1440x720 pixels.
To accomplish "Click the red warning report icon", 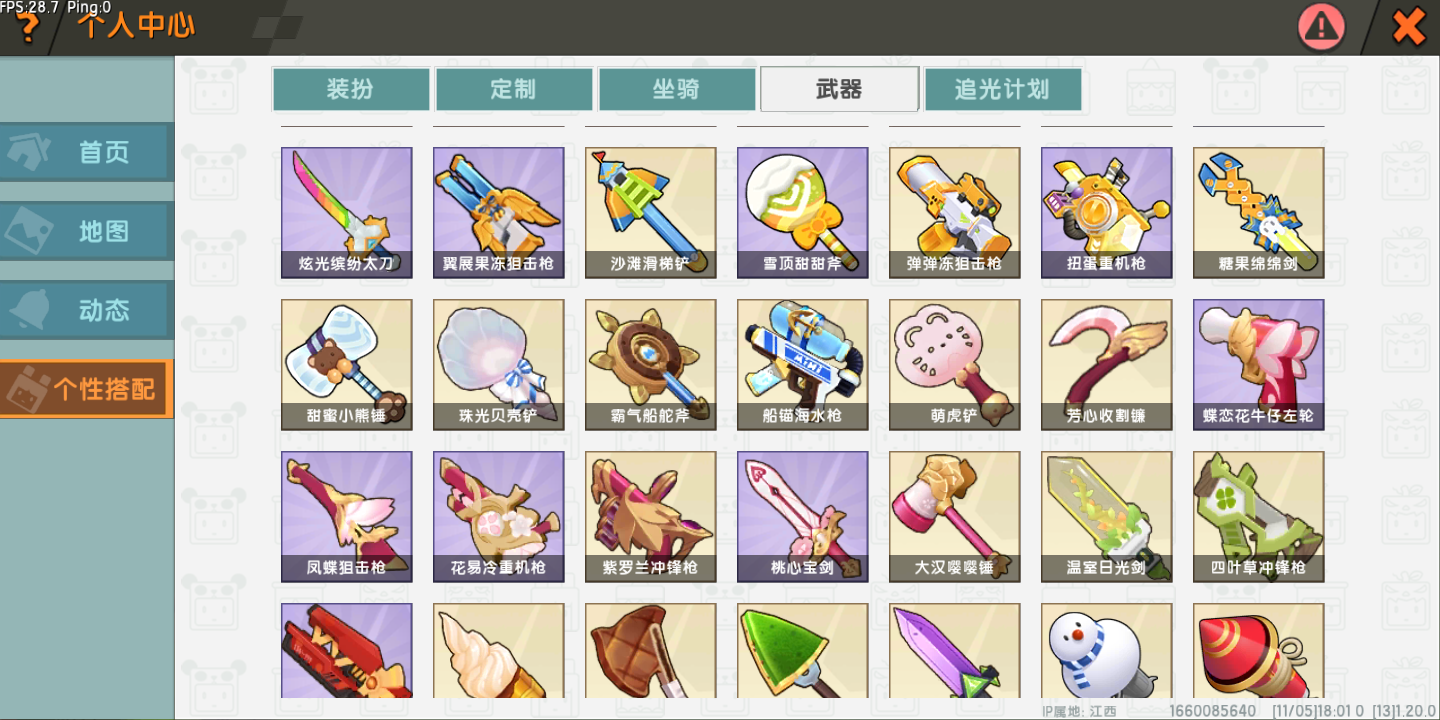I will click(1322, 27).
